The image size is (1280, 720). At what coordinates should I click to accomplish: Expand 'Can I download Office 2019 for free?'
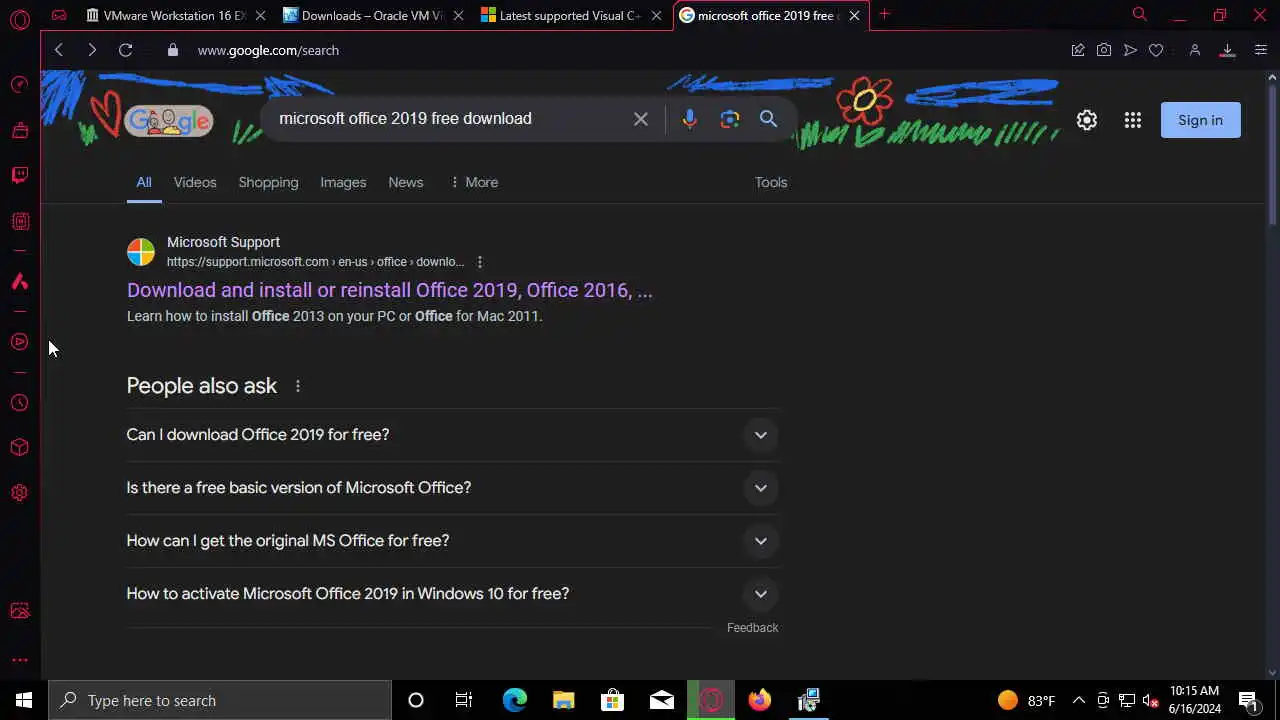coord(453,435)
